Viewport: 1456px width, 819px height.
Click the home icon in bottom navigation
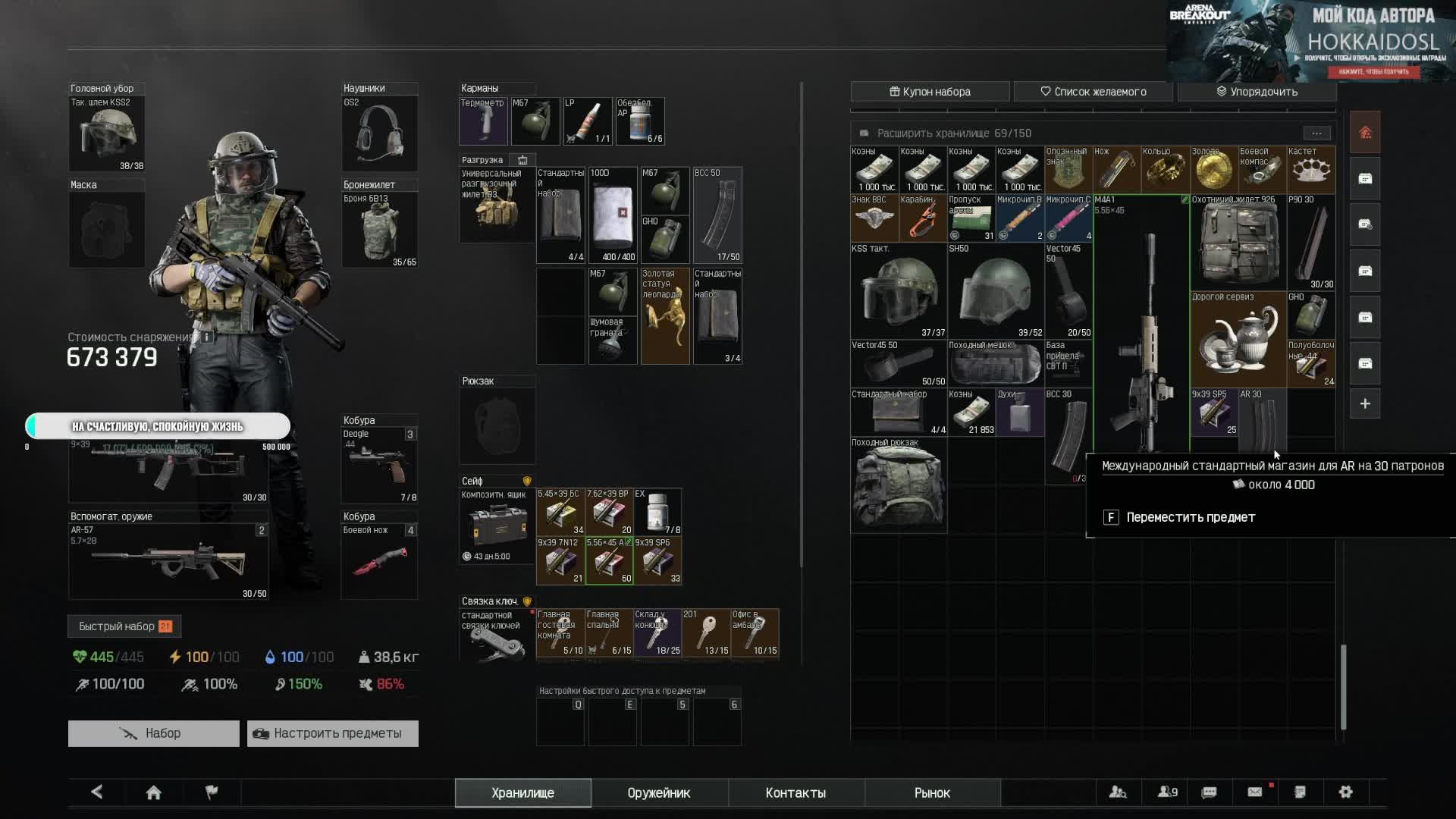pyautogui.click(x=153, y=792)
